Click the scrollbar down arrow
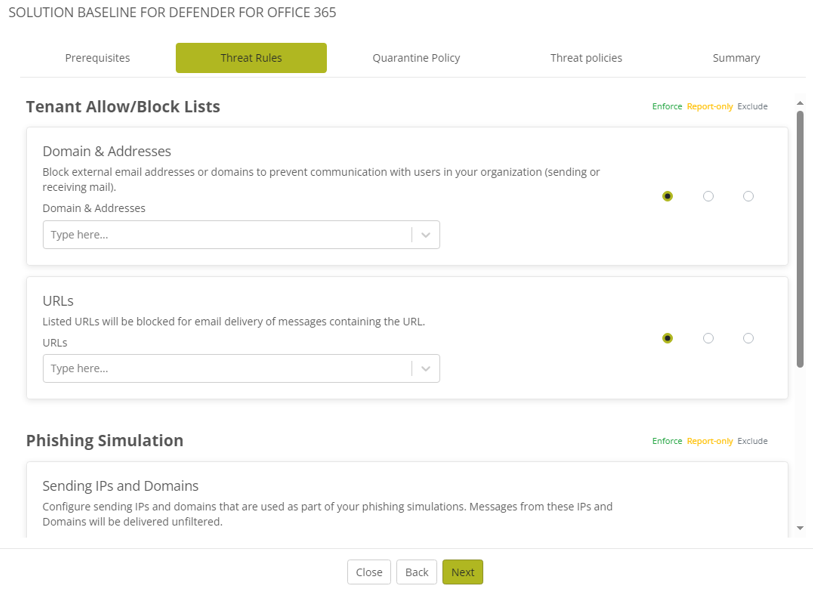 [x=800, y=528]
